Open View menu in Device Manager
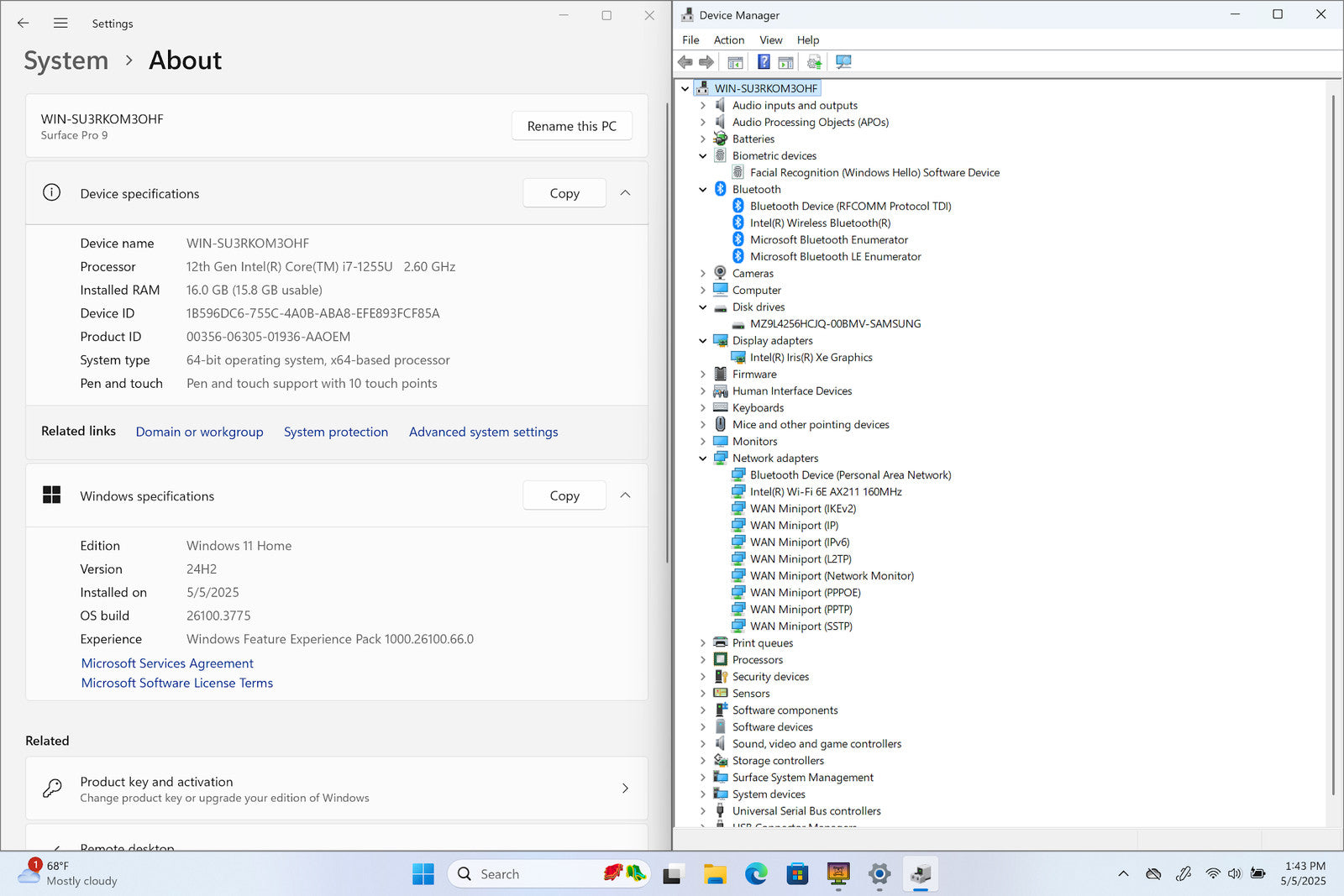Viewport: 1344px width, 896px height. point(771,39)
